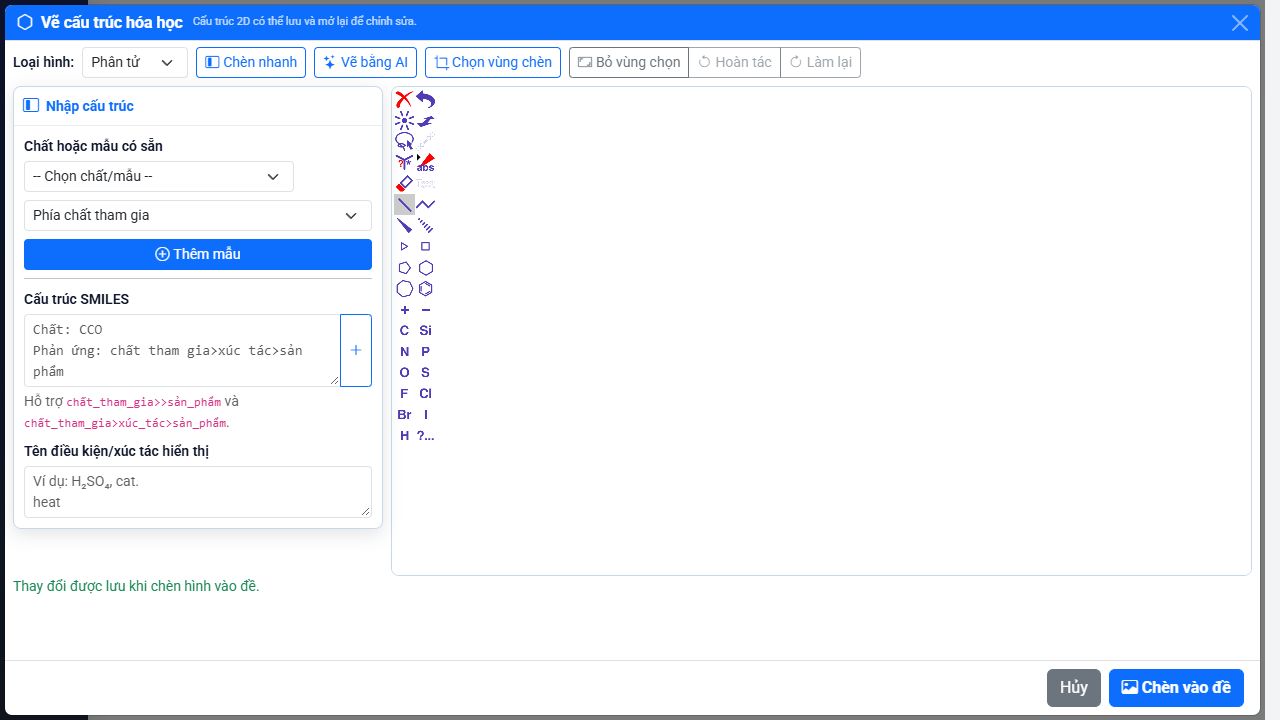Select the Bromine (Br) atom tool

(x=404, y=415)
